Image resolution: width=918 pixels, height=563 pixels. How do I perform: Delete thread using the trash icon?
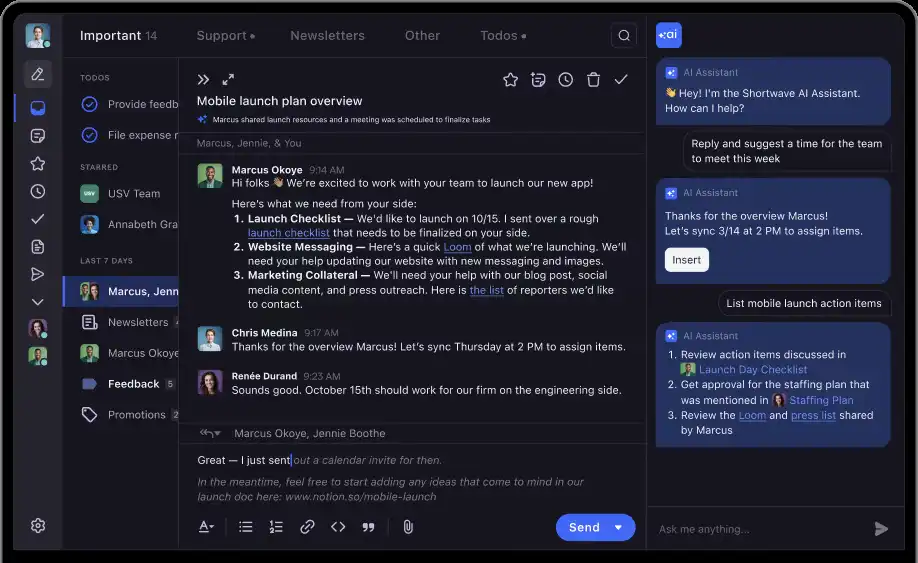tap(593, 80)
